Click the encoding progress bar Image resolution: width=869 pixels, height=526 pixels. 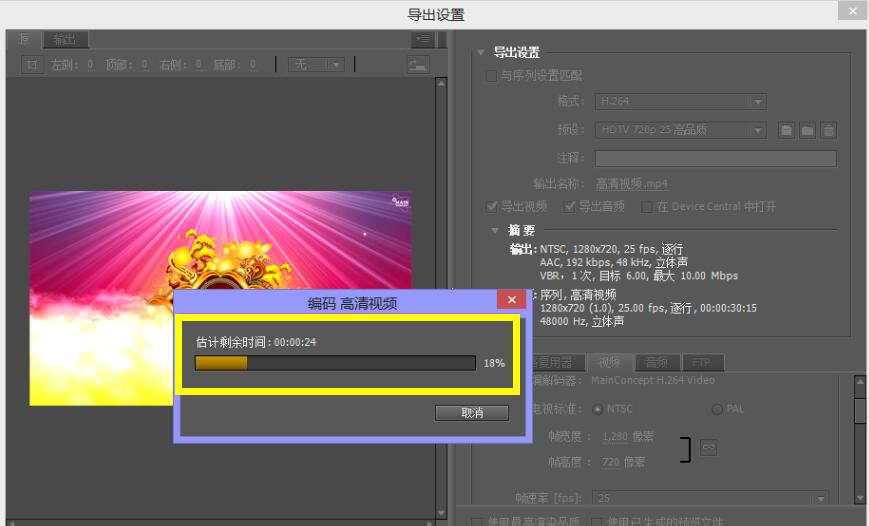[x=335, y=363]
